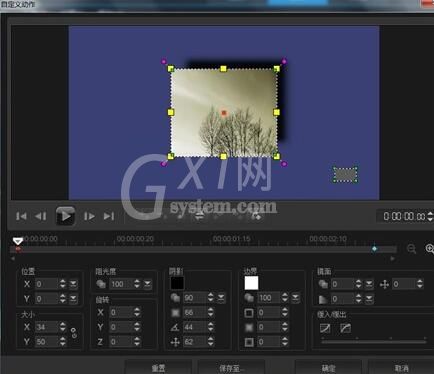Click the border blur icon

[249, 328]
